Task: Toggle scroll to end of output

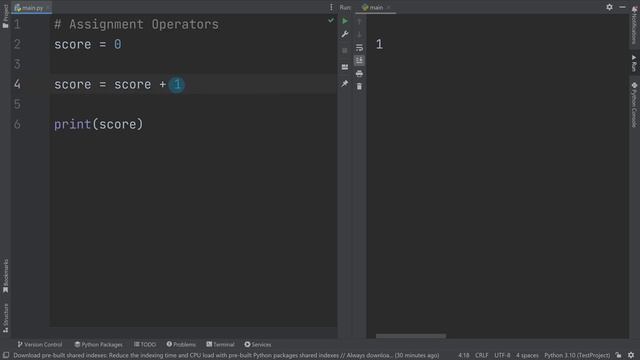Action: click(x=359, y=60)
